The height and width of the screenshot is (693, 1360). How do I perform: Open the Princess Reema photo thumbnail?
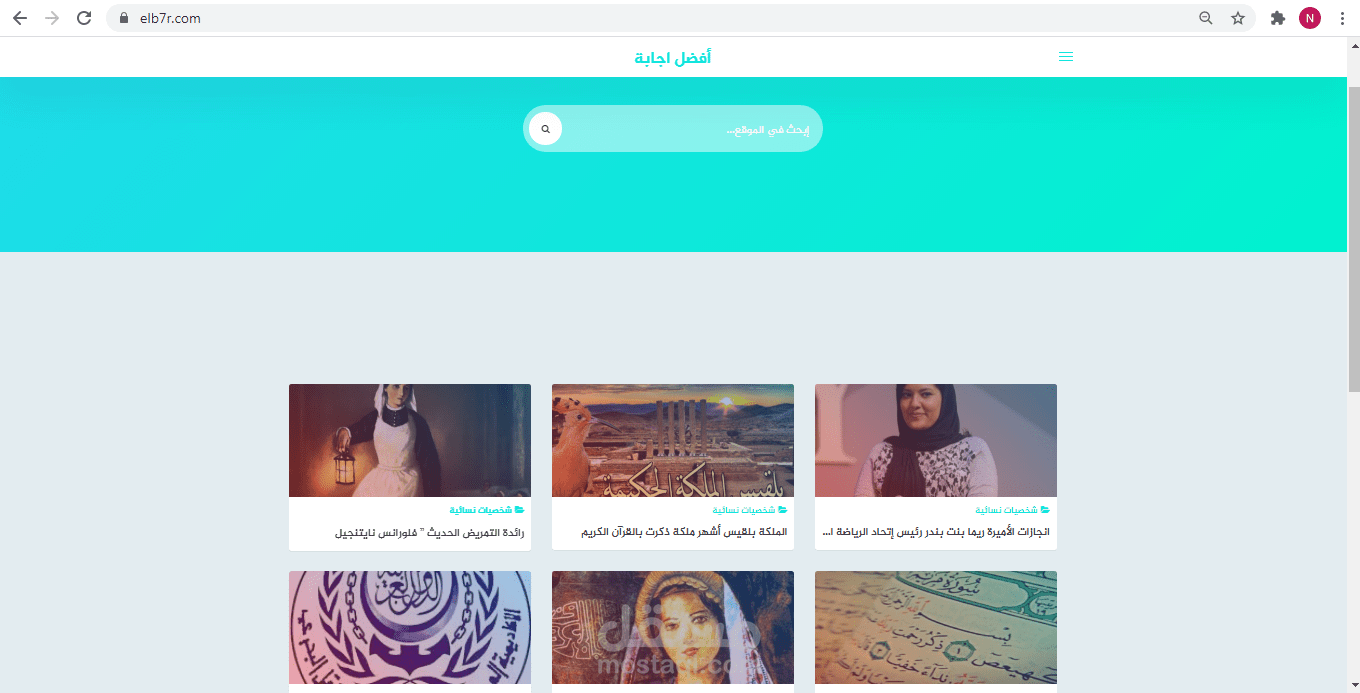[936, 440]
